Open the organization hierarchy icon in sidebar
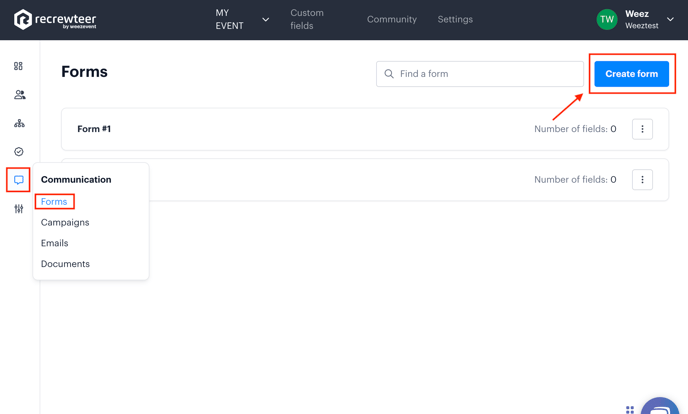The image size is (688, 414). click(x=19, y=123)
